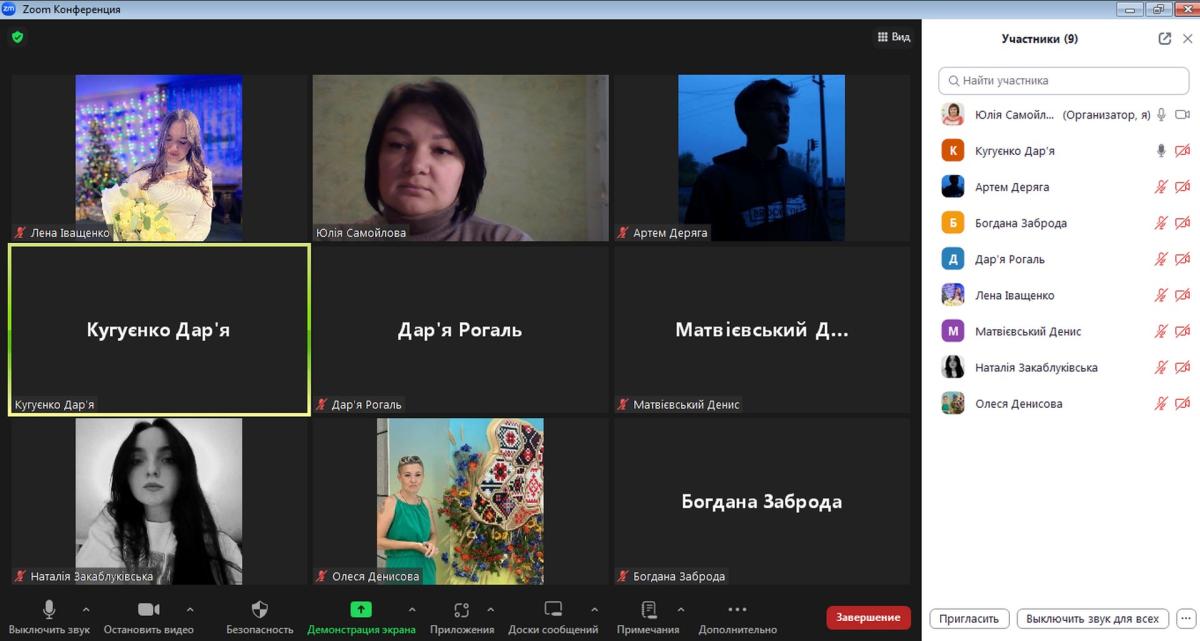Click the green encryption shield icon

(x=17, y=37)
